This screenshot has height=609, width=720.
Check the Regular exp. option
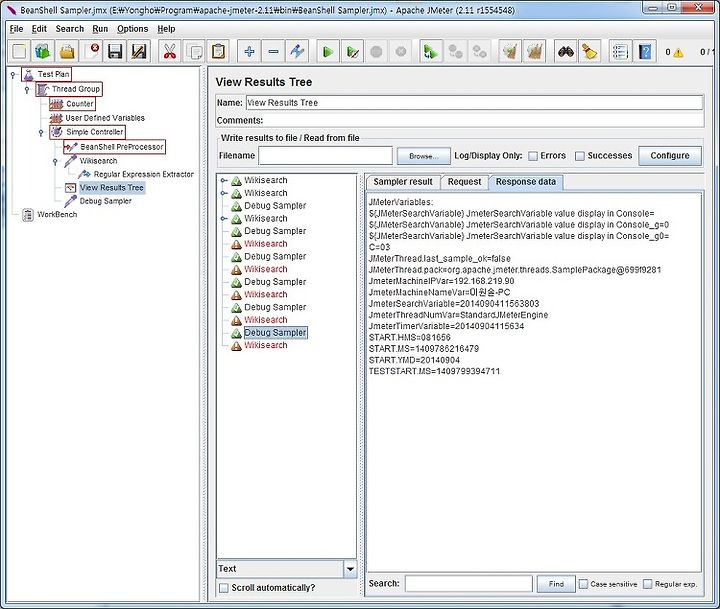[647, 584]
